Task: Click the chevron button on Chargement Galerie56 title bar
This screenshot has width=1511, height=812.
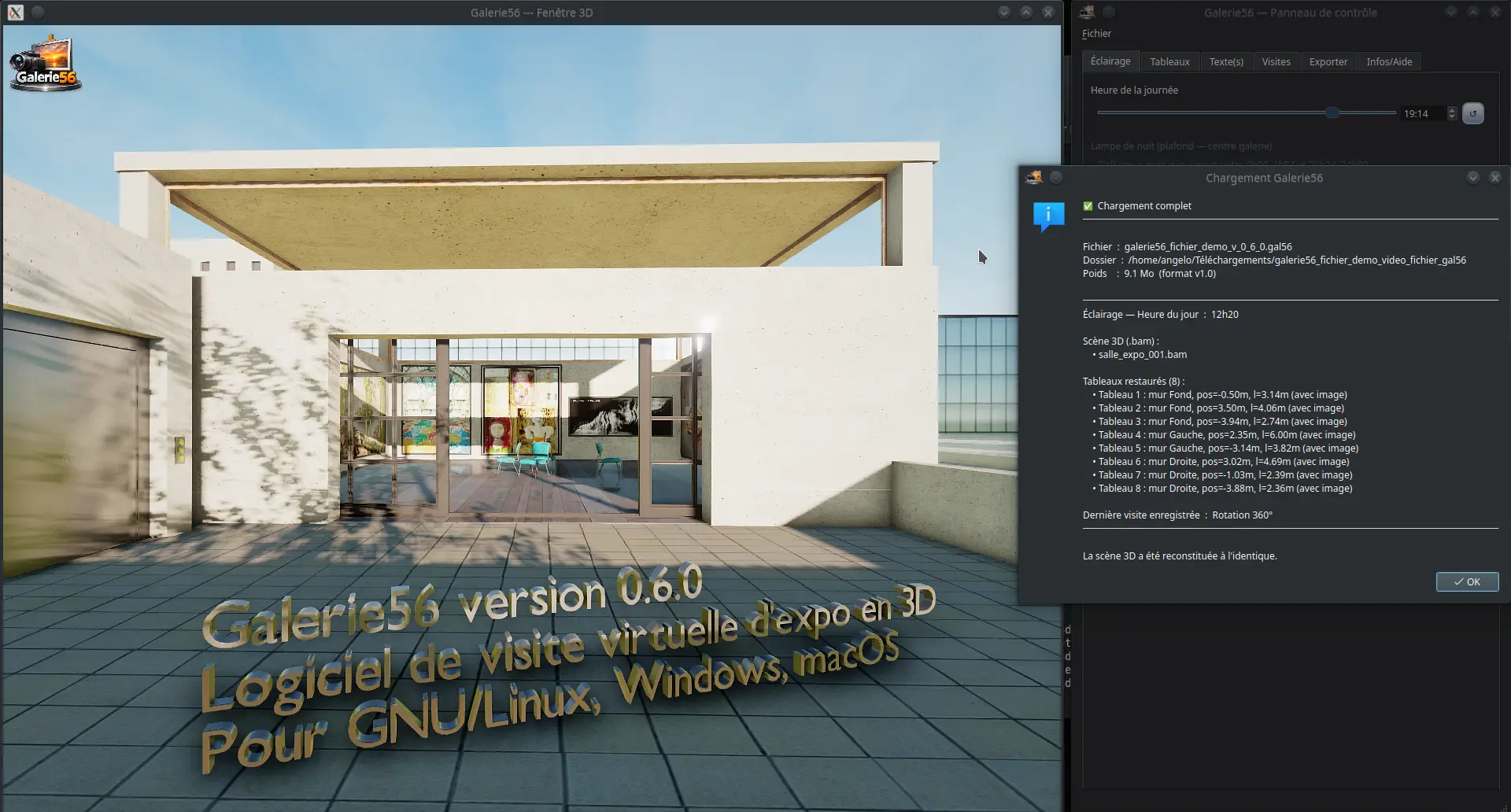Action: [x=1473, y=178]
